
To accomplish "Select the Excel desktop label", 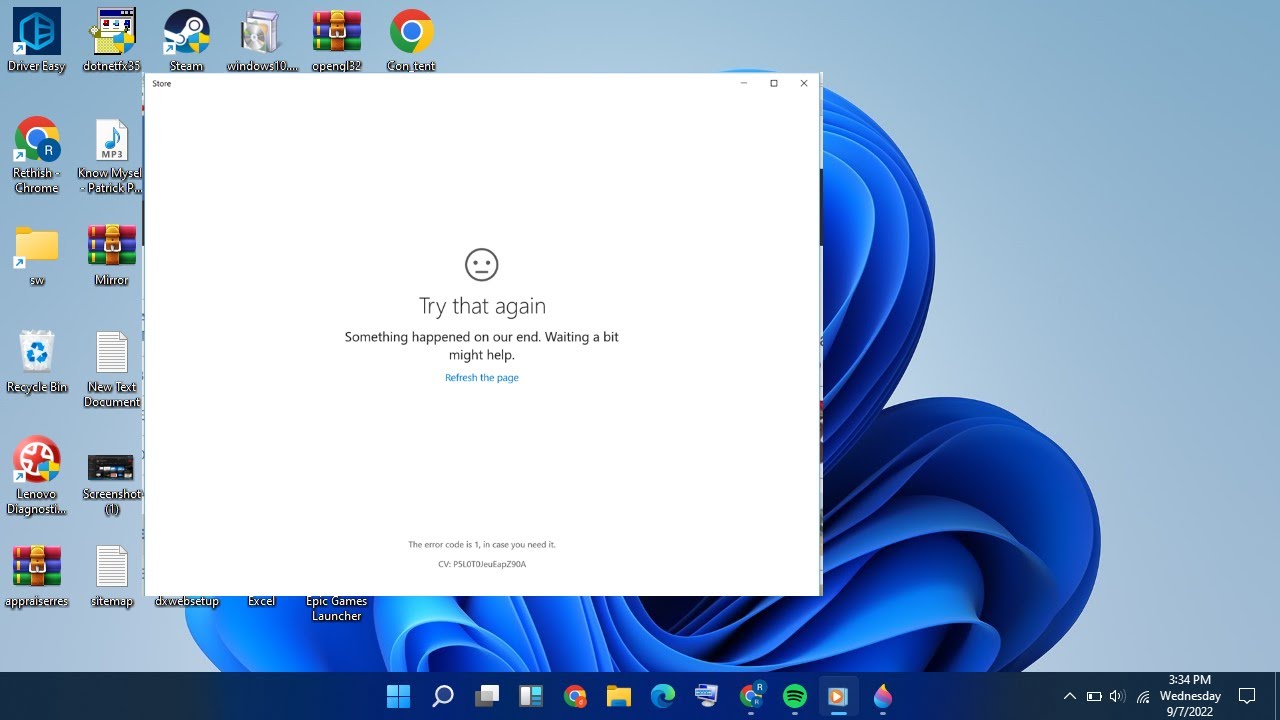I will pos(262,602).
